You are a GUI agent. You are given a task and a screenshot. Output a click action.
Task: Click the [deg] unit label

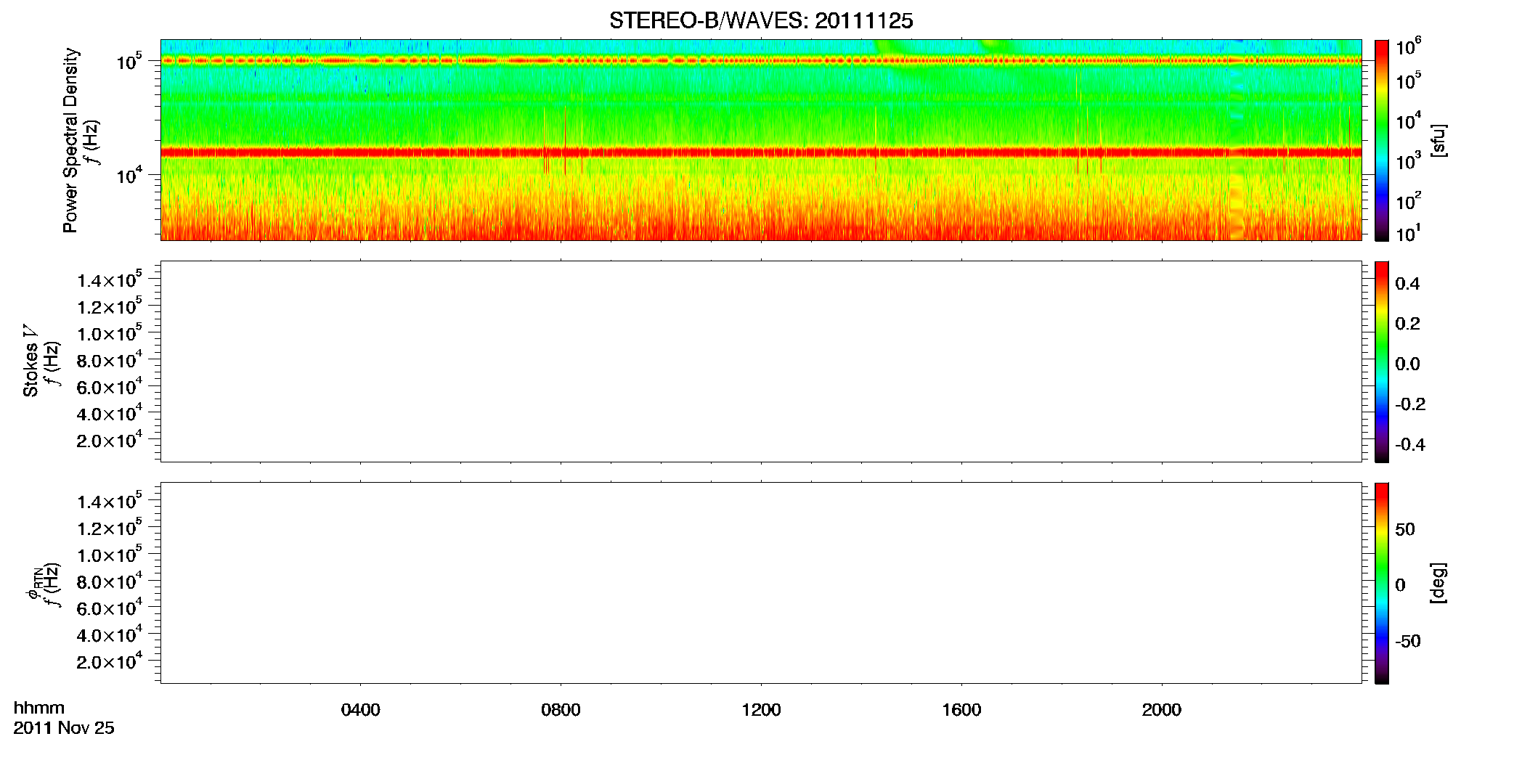tap(1438, 583)
